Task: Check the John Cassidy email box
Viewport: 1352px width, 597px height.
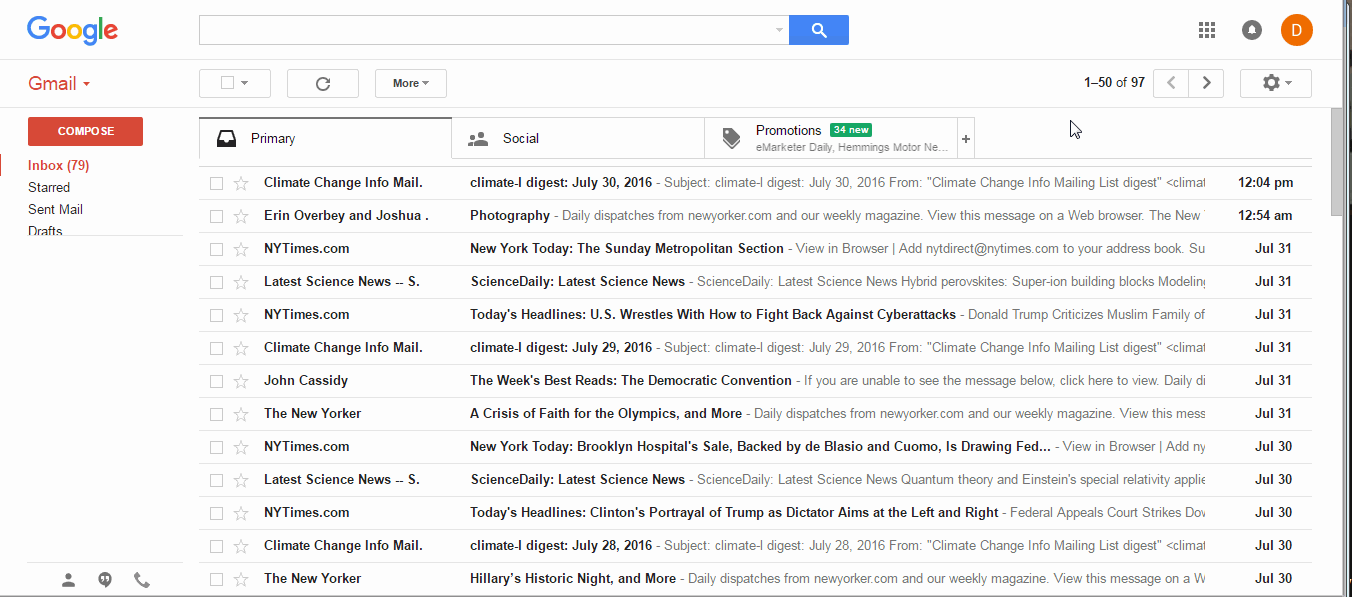Action: click(x=216, y=381)
